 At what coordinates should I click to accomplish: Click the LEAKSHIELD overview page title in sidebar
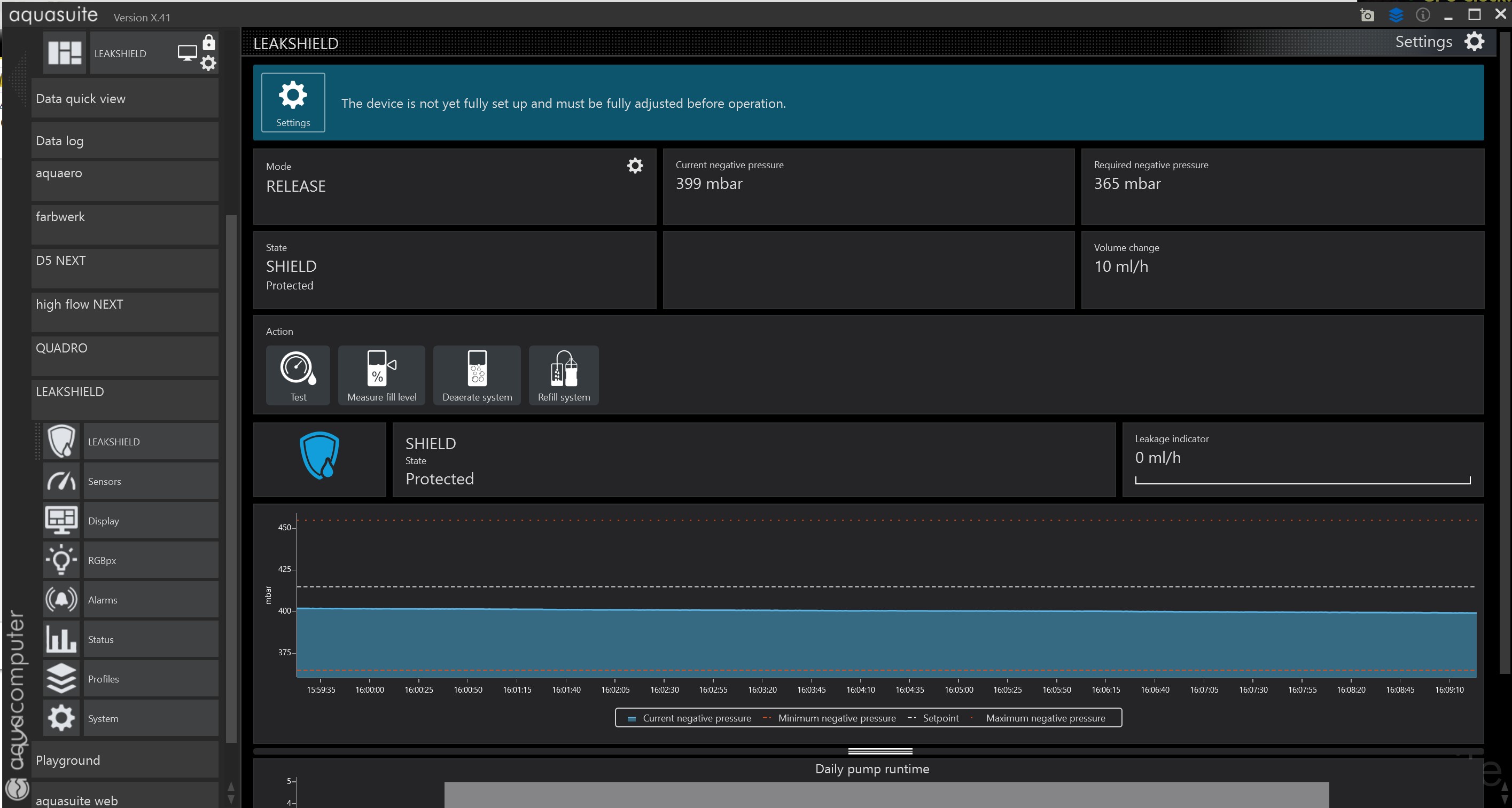point(120,53)
